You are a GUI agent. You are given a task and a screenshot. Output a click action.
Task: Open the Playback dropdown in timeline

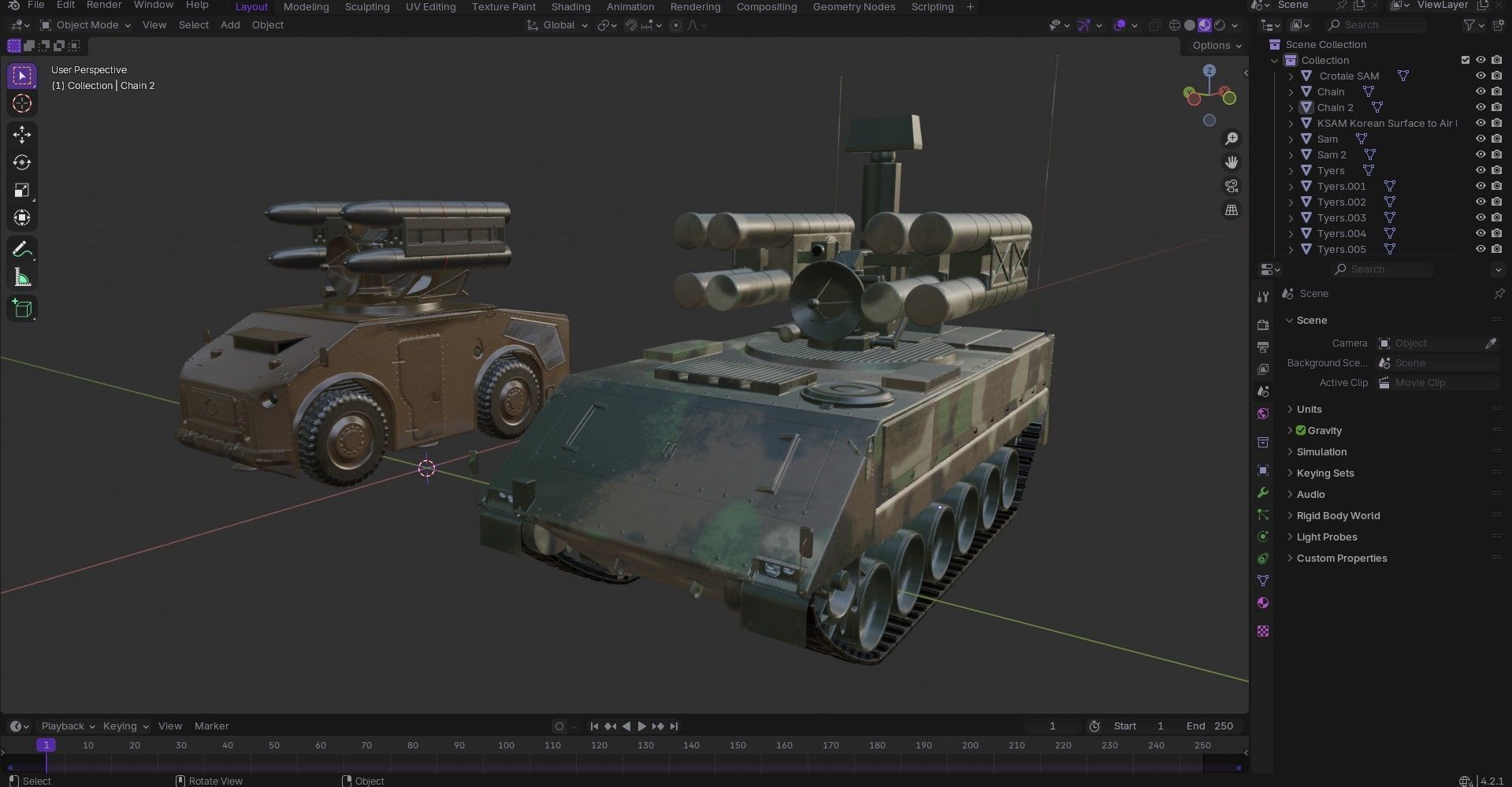68,726
